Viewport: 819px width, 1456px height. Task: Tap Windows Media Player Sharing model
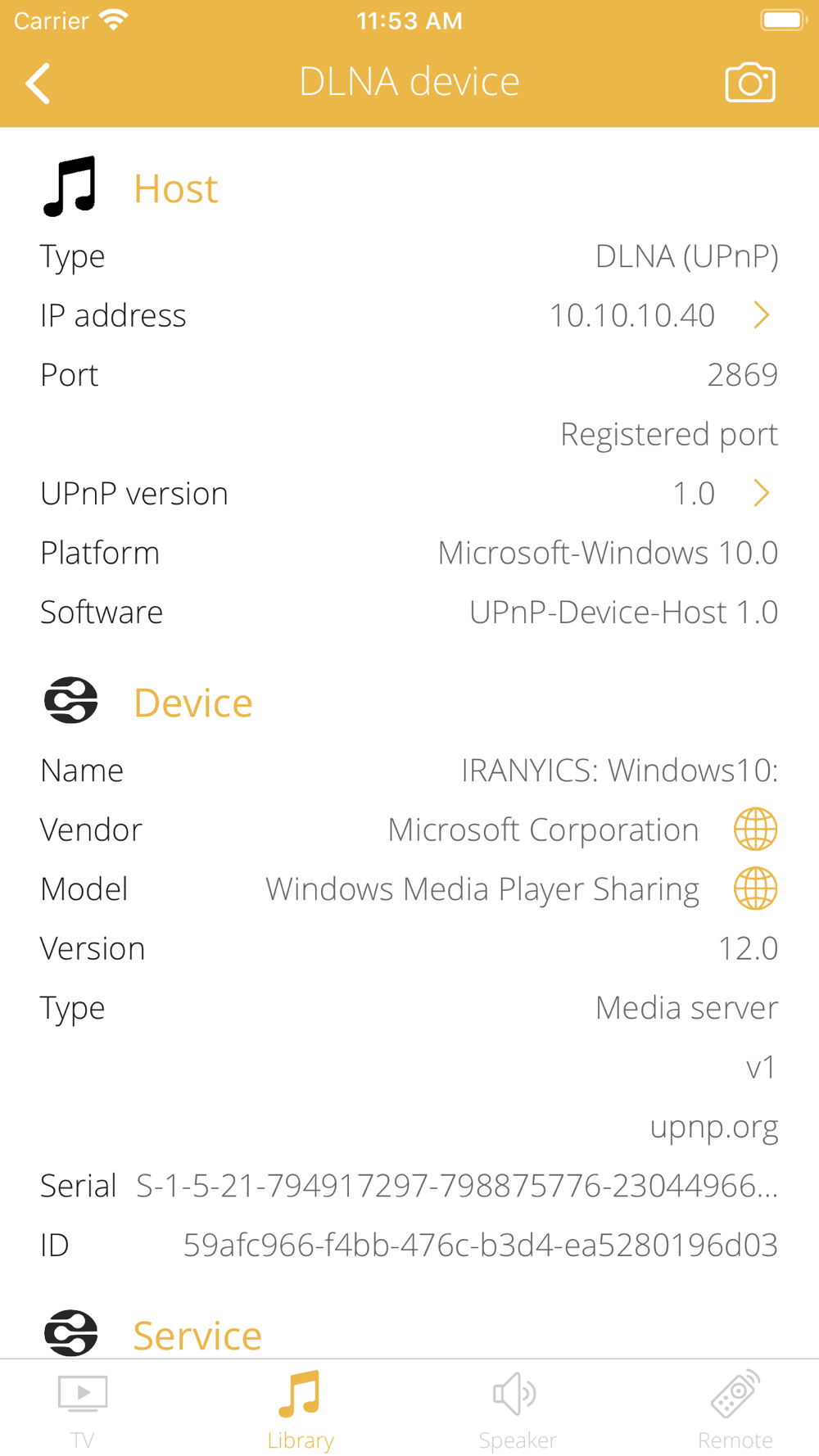(482, 889)
